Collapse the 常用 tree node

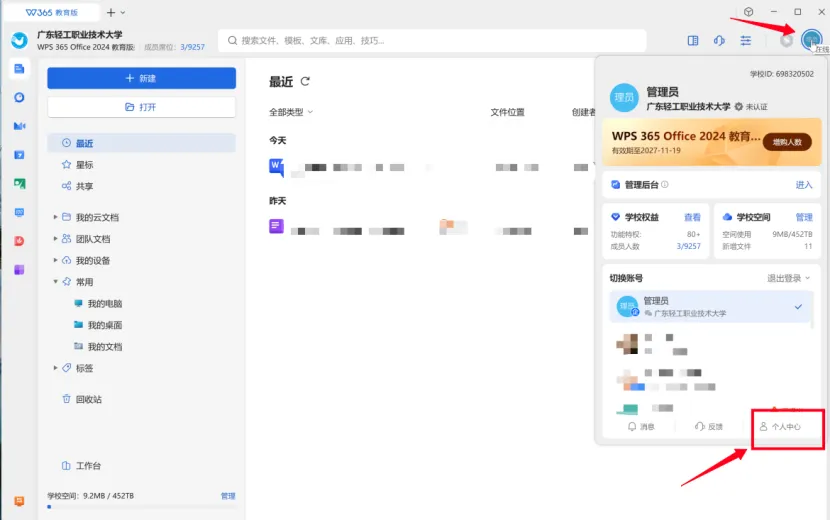point(56,282)
